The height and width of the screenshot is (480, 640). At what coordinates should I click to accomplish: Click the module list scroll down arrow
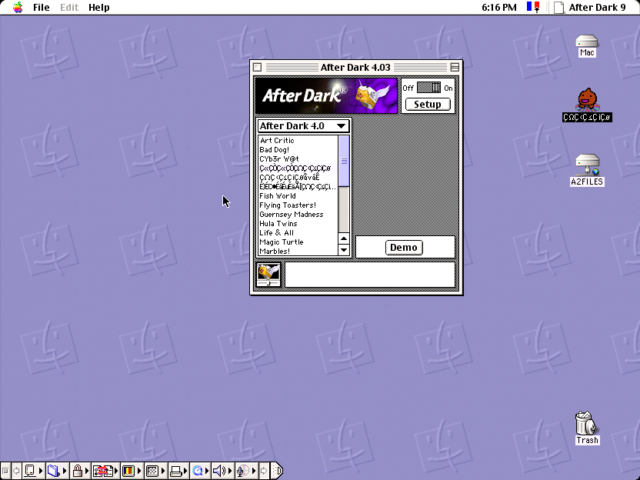coord(344,250)
